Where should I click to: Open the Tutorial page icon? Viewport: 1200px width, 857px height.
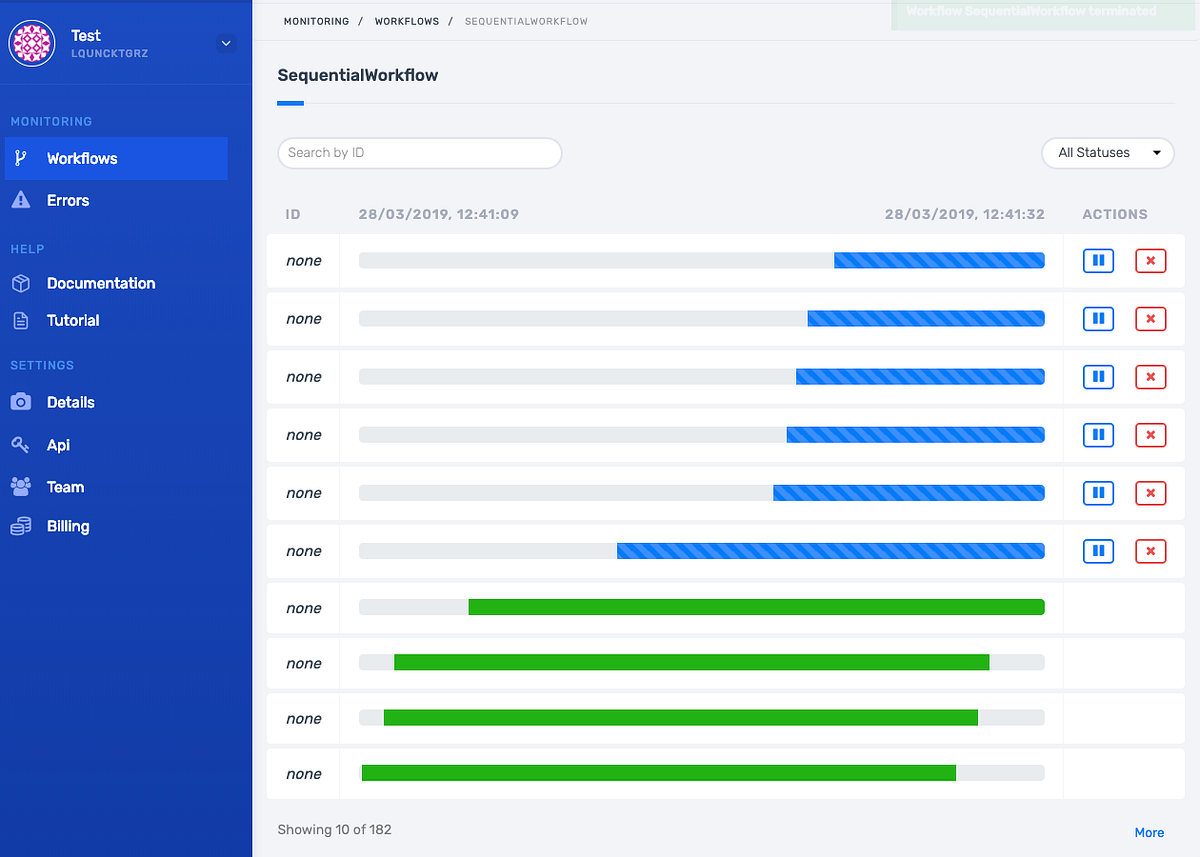click(x=20, y=320)
